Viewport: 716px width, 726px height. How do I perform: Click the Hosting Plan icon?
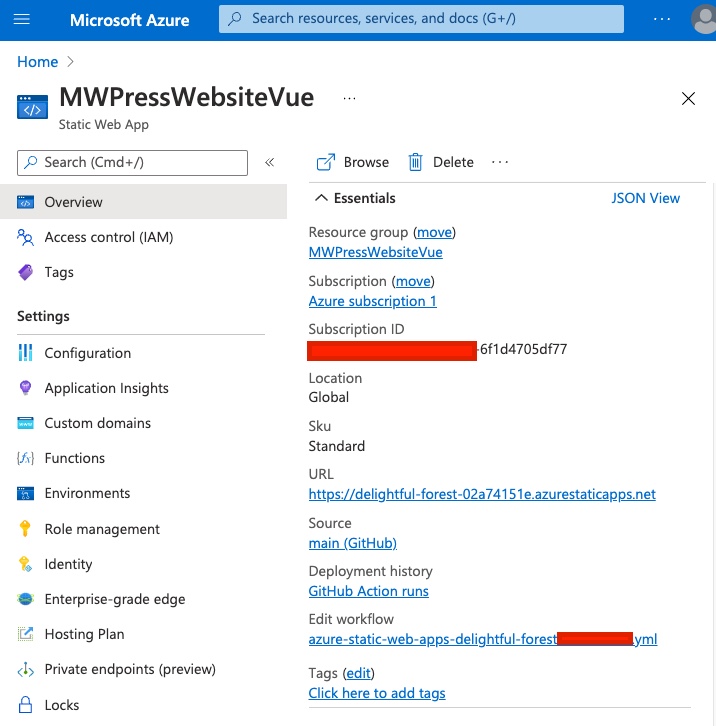(x=25, y=634)
